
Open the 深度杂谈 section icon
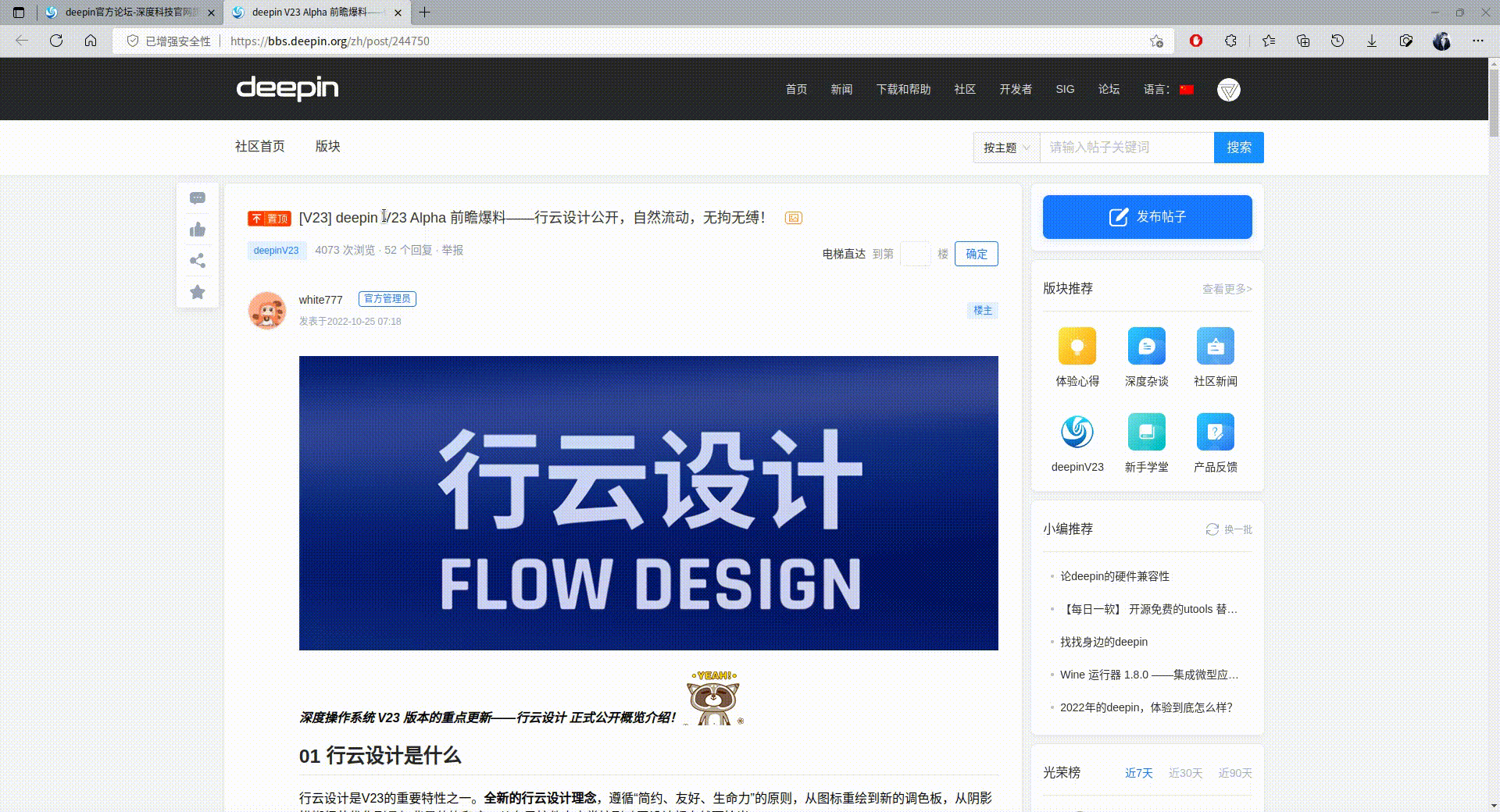[x=1146, y=347]
